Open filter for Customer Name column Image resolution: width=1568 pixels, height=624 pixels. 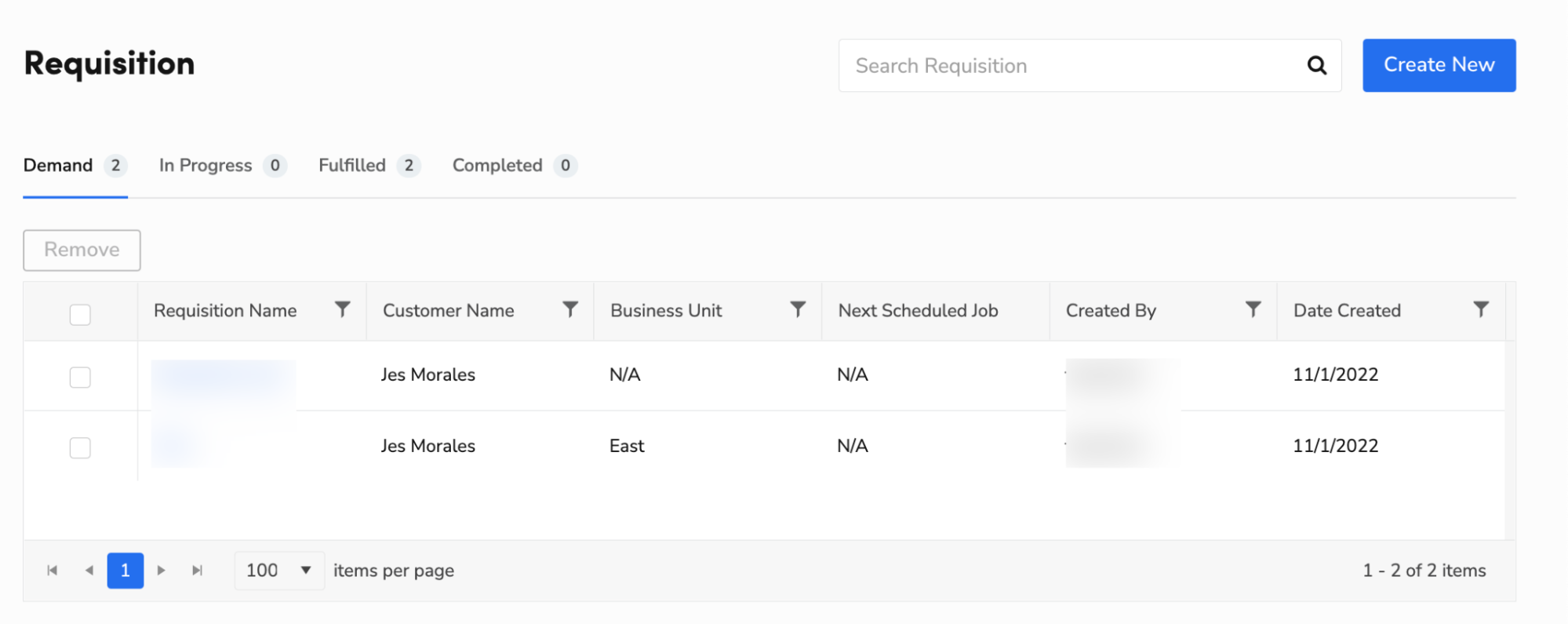click(570, 309)
